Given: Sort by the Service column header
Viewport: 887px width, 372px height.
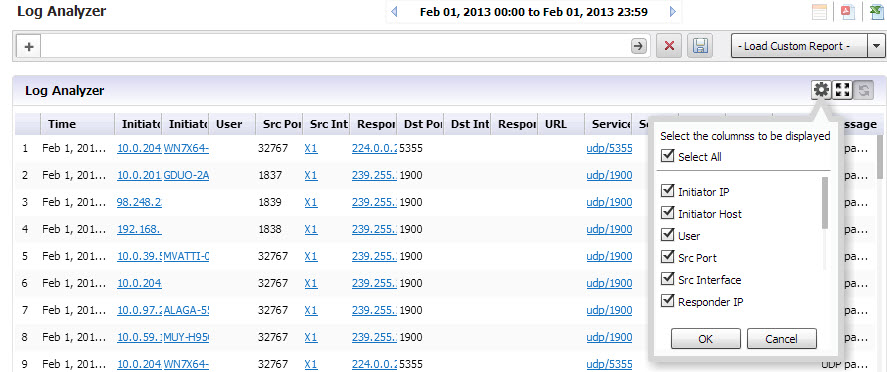Looking at the screenshot, I should tap(609, 124).
